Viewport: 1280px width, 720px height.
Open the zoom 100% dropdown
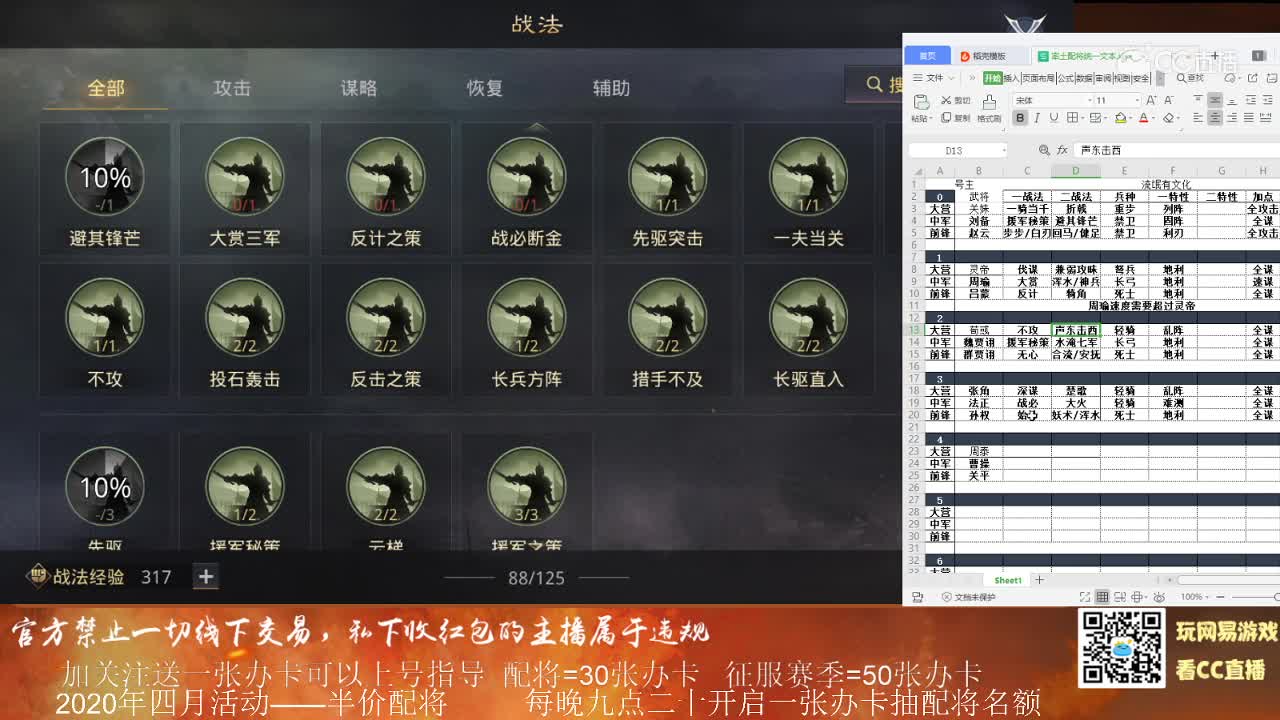(1193, 597)
